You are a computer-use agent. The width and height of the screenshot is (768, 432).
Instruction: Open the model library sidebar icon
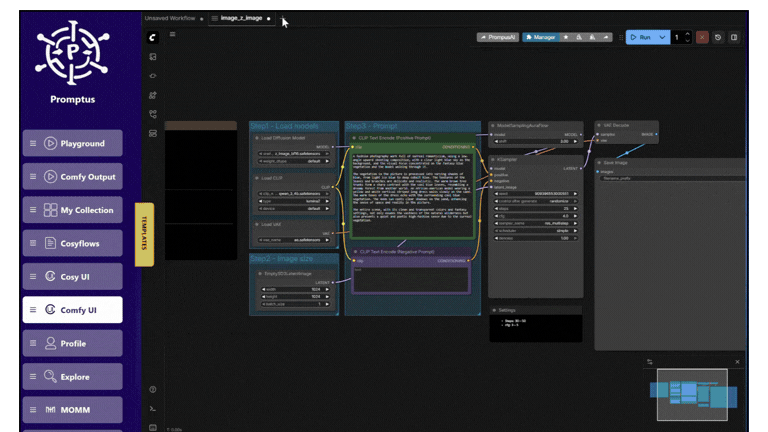click(x=153, y=95)
